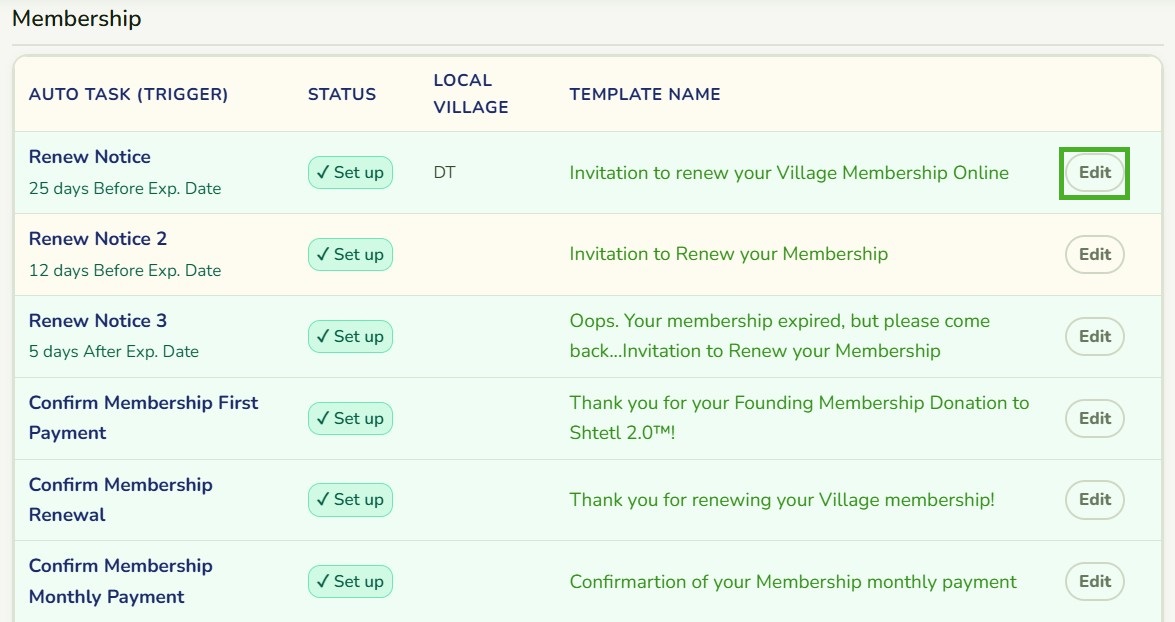
Task: Edit the Renew Notice auto task
Action: point(1094,172)
